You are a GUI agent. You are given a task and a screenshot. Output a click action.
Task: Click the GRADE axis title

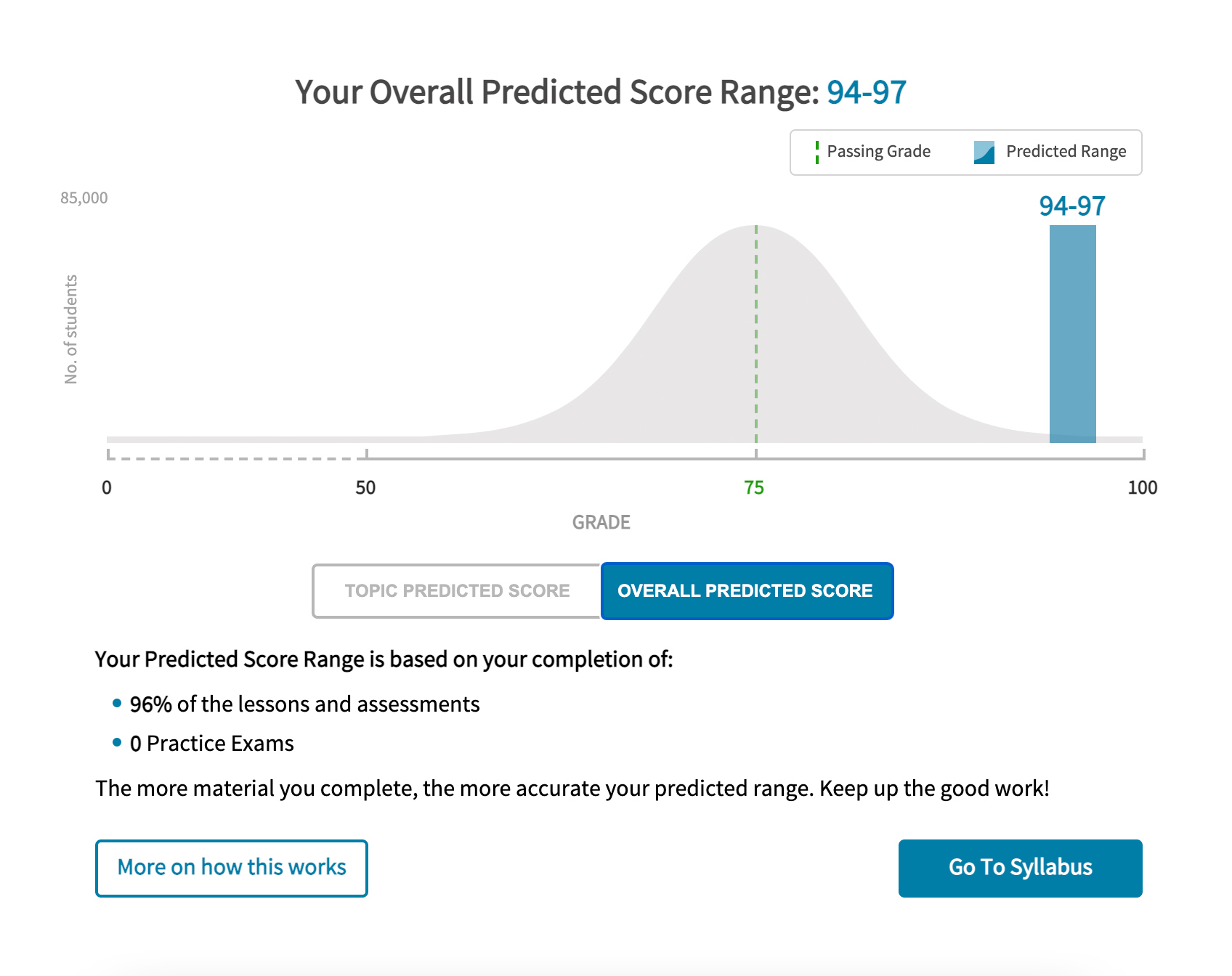coord(601,523)
